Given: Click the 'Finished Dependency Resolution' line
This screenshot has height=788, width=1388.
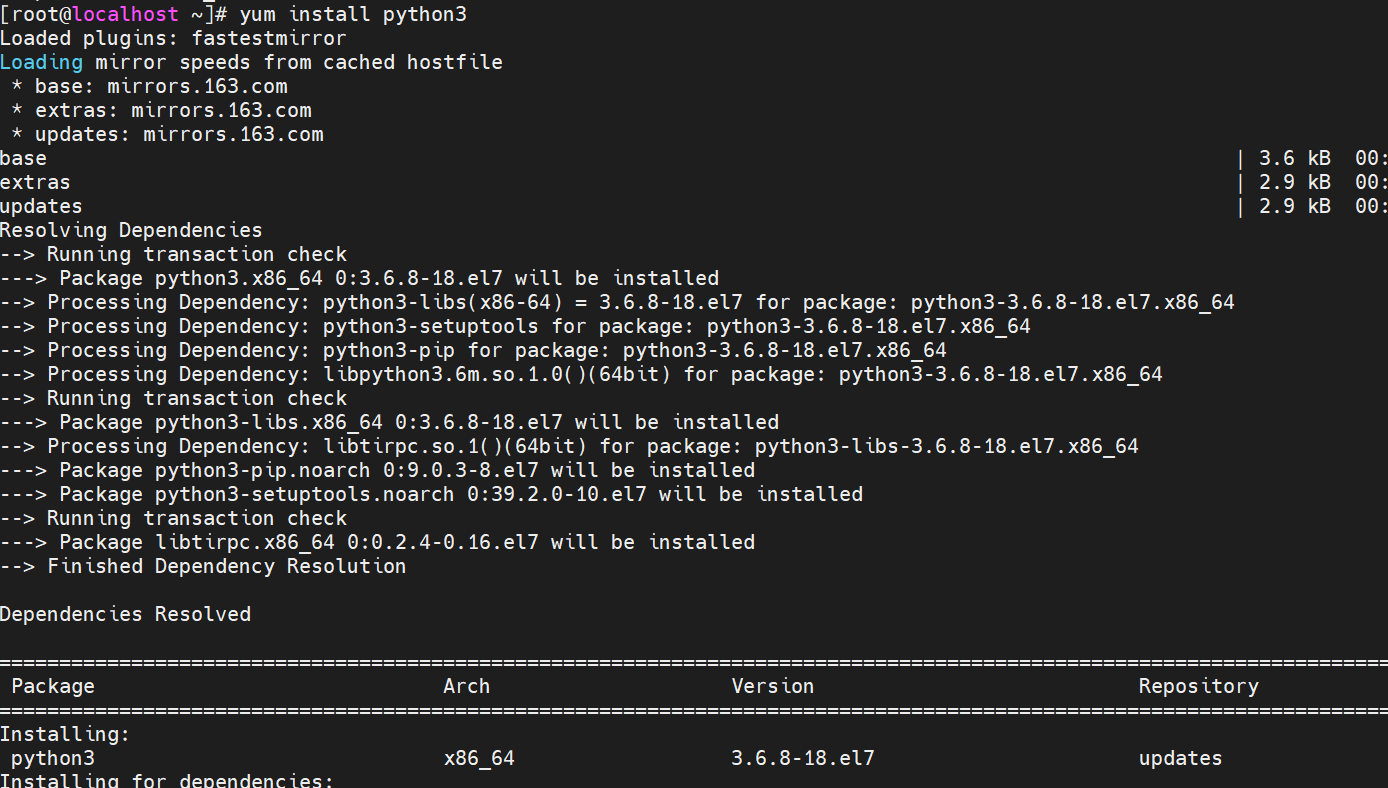Looking at the screenshot, I should tap(203, 566).
